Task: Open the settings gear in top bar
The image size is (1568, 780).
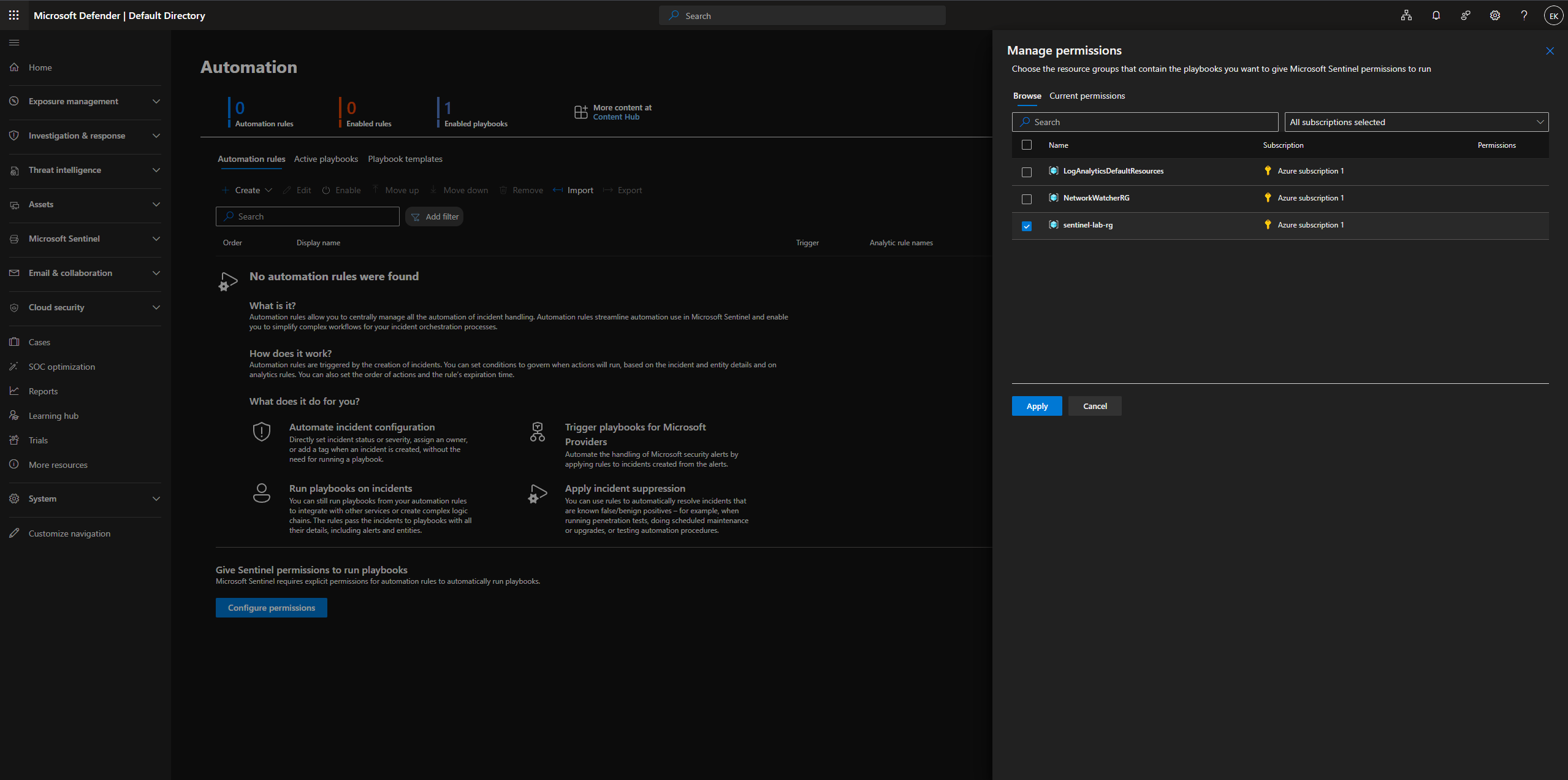Action: tap(1495, 15)
